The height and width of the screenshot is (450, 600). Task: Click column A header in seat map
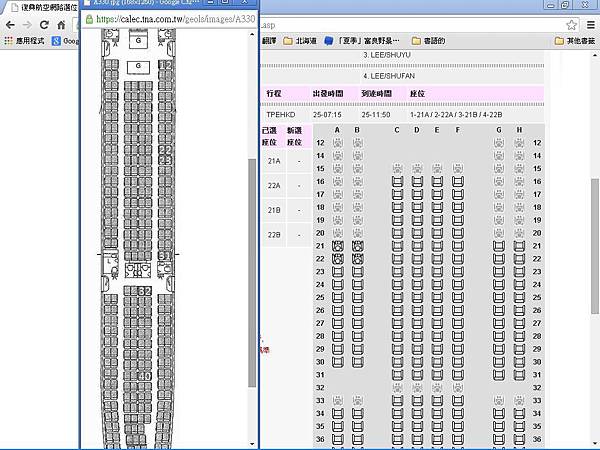(337, 130)
